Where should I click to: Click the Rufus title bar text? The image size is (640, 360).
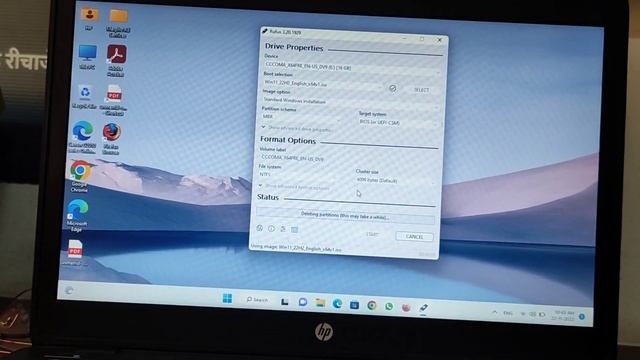click(285, 31)
